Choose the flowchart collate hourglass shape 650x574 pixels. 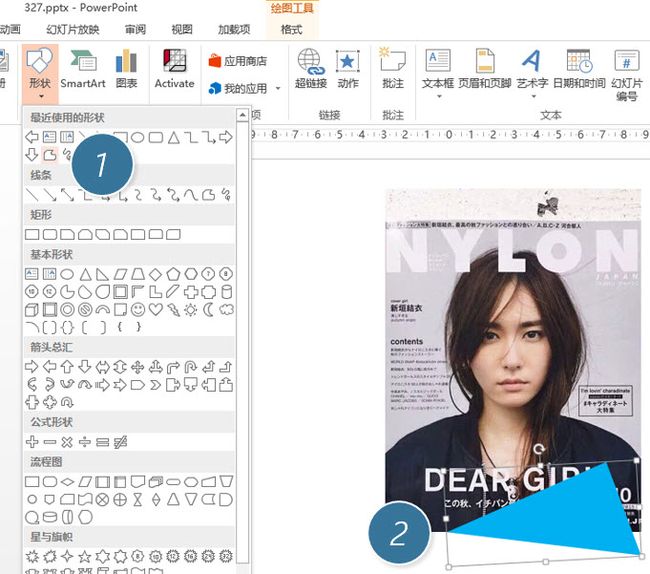click(x=138, y=499)
